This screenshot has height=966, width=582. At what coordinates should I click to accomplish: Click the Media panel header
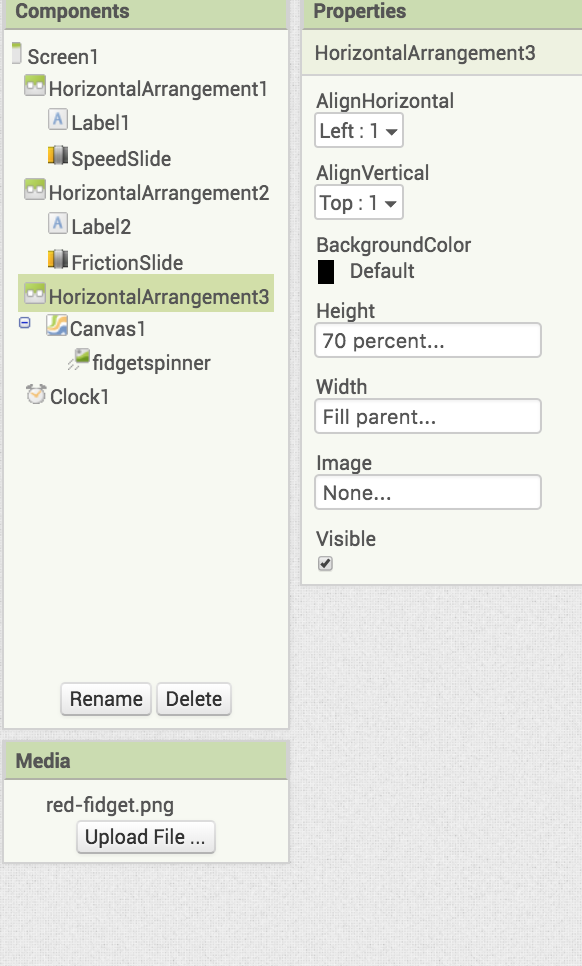[x=146, y=761]
